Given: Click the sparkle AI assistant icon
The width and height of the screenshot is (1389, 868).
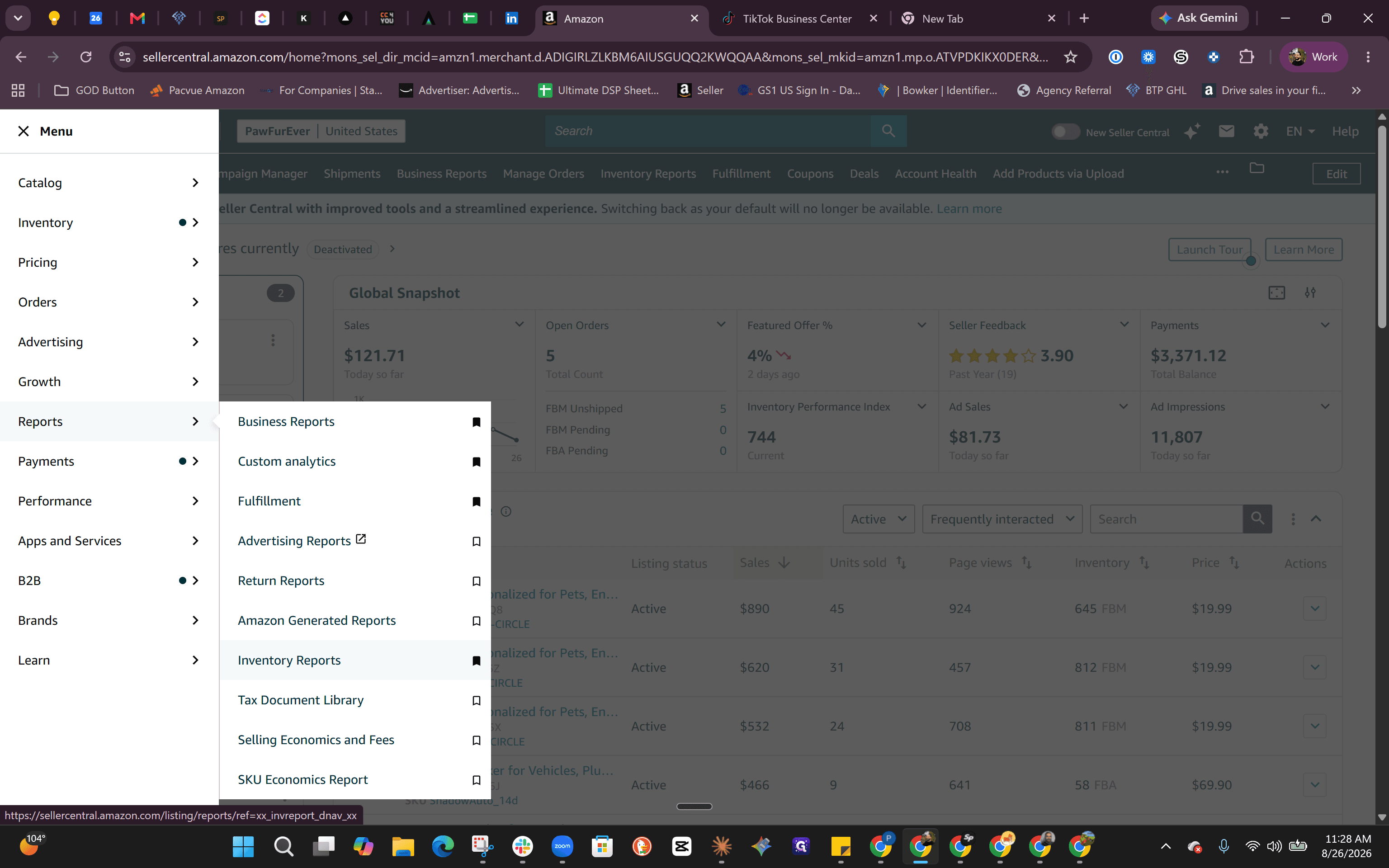Looking at the screenshot, I should (x=1192, y=132).
